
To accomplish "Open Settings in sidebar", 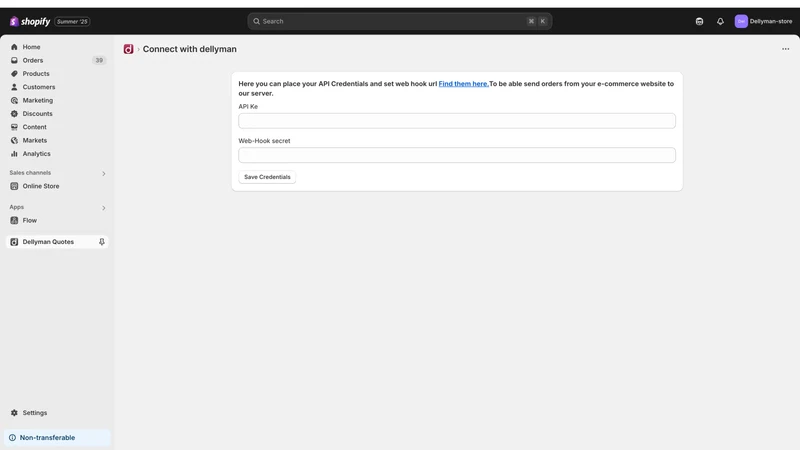I will [57, 413].
